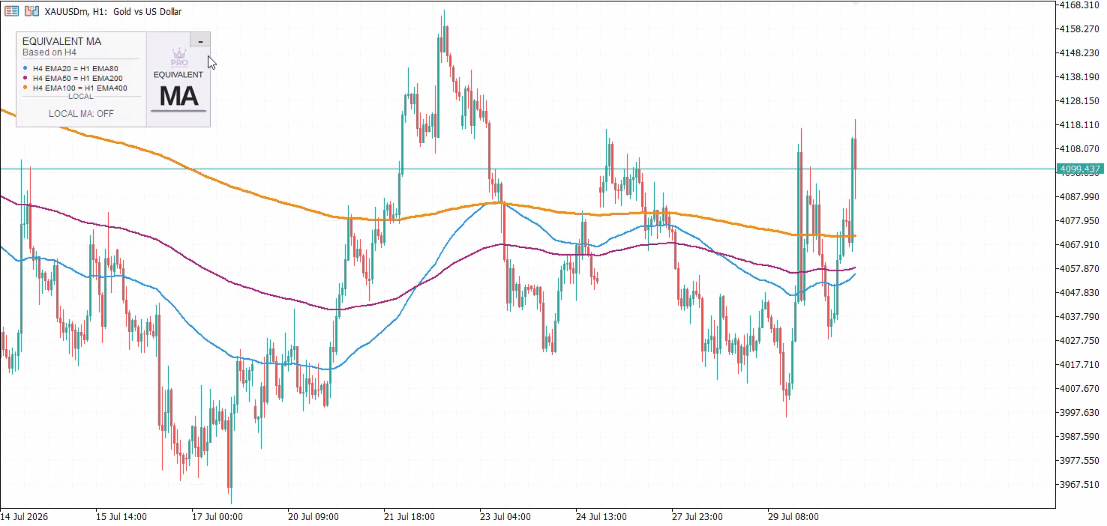The width and height of the screenshot is (1107, 526).
Task: Click the 14 Jul 2026 date label
Action: pos(24,517)
